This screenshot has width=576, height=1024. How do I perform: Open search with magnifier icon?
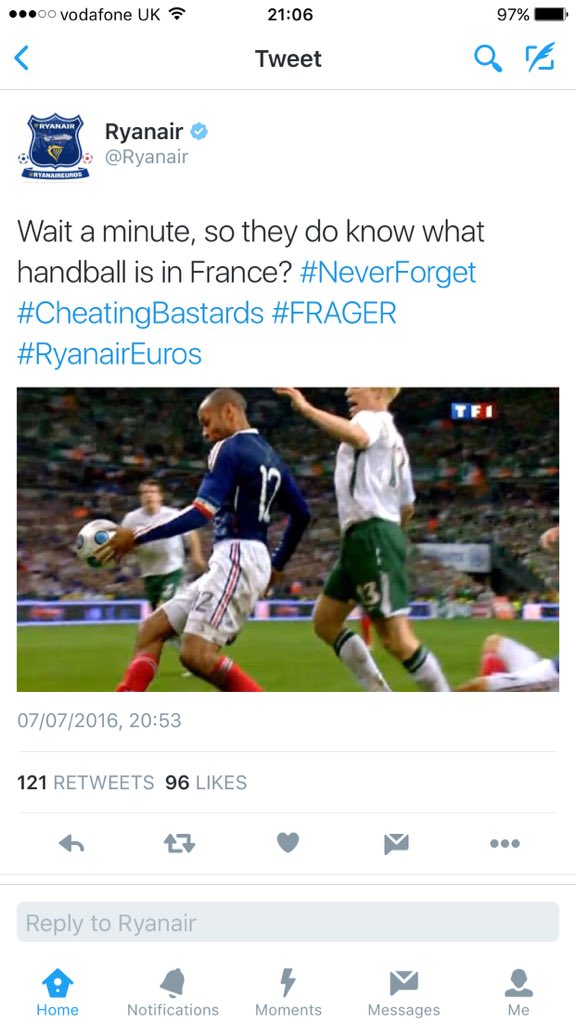(x=487, y=59)
